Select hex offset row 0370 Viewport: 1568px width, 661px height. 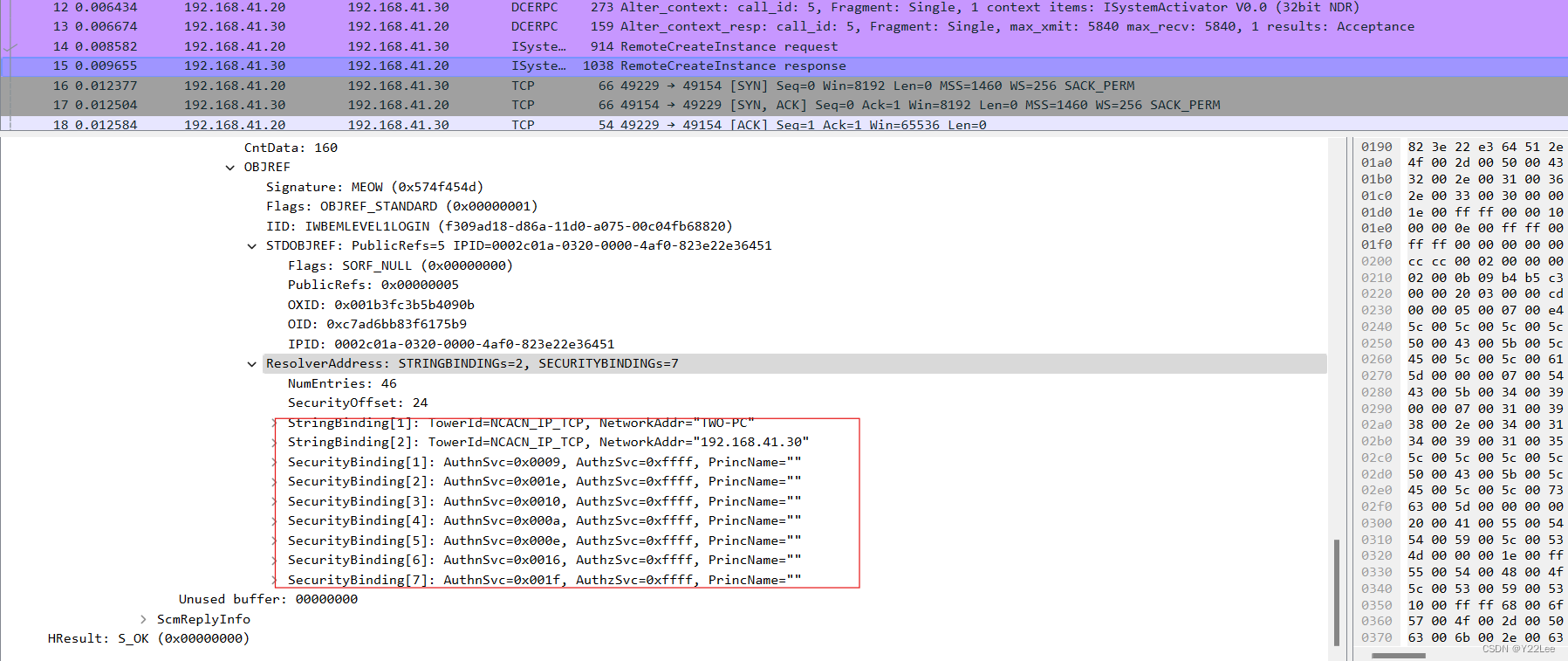1376,637
